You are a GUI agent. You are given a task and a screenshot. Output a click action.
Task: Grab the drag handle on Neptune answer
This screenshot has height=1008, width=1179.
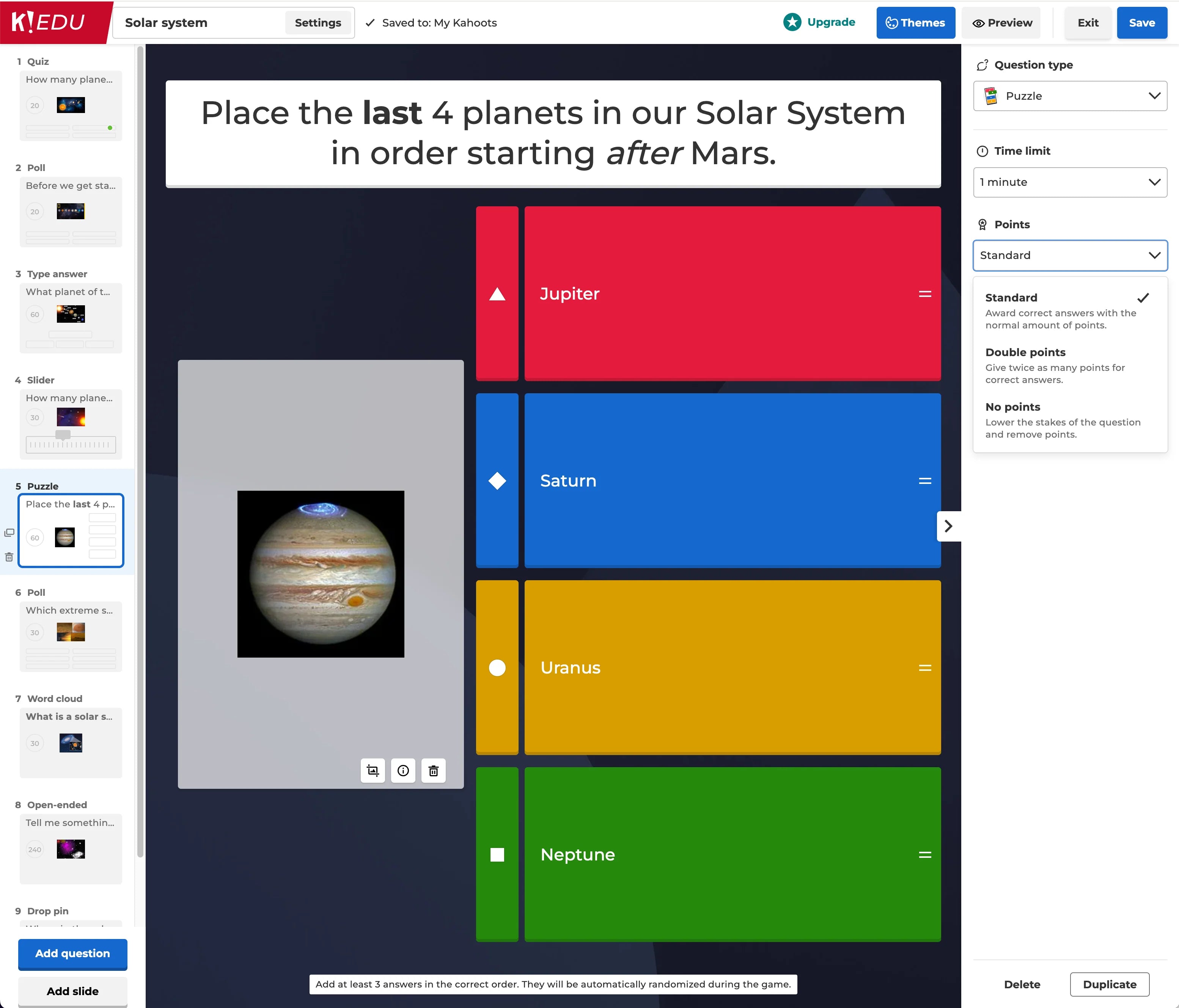click(925, 855)
